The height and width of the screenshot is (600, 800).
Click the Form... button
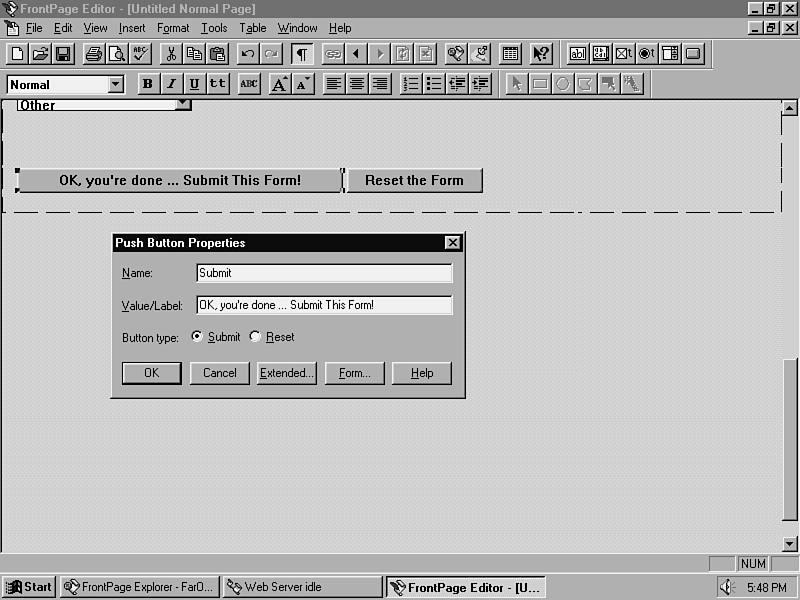tap(354, 373)
